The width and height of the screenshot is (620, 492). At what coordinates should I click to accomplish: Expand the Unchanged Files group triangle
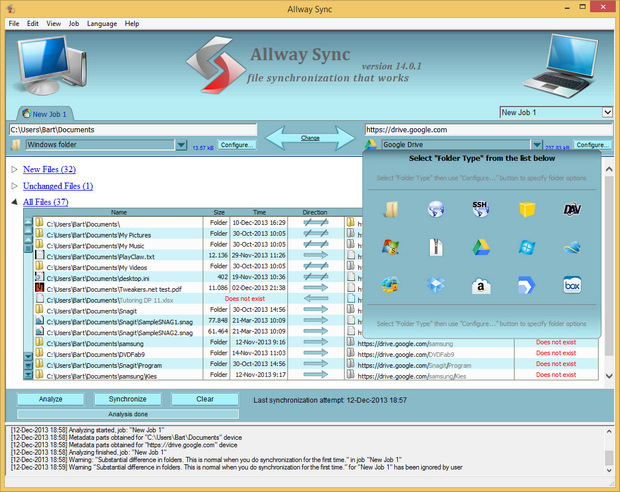15,185
